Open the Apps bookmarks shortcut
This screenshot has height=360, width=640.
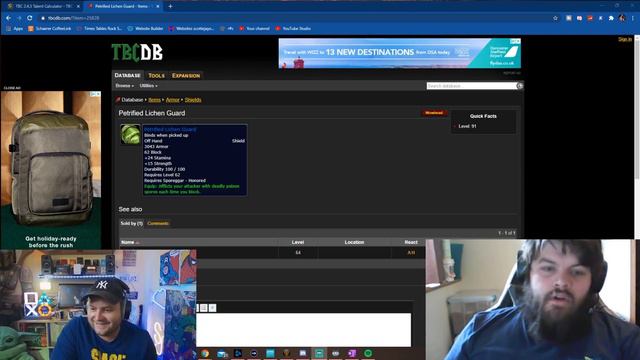[15, 29]
